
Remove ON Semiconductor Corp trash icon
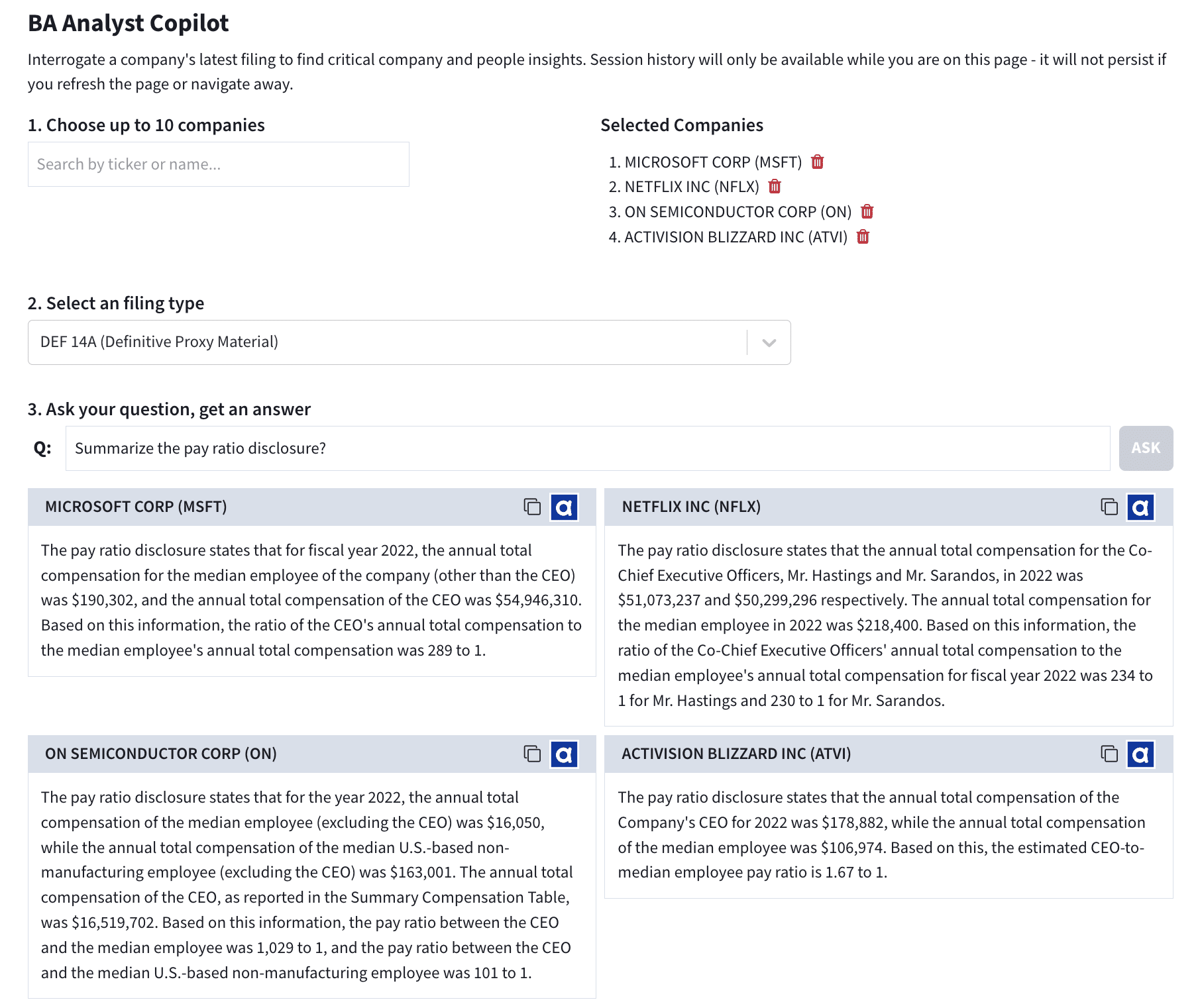click(x=867, y=212)
